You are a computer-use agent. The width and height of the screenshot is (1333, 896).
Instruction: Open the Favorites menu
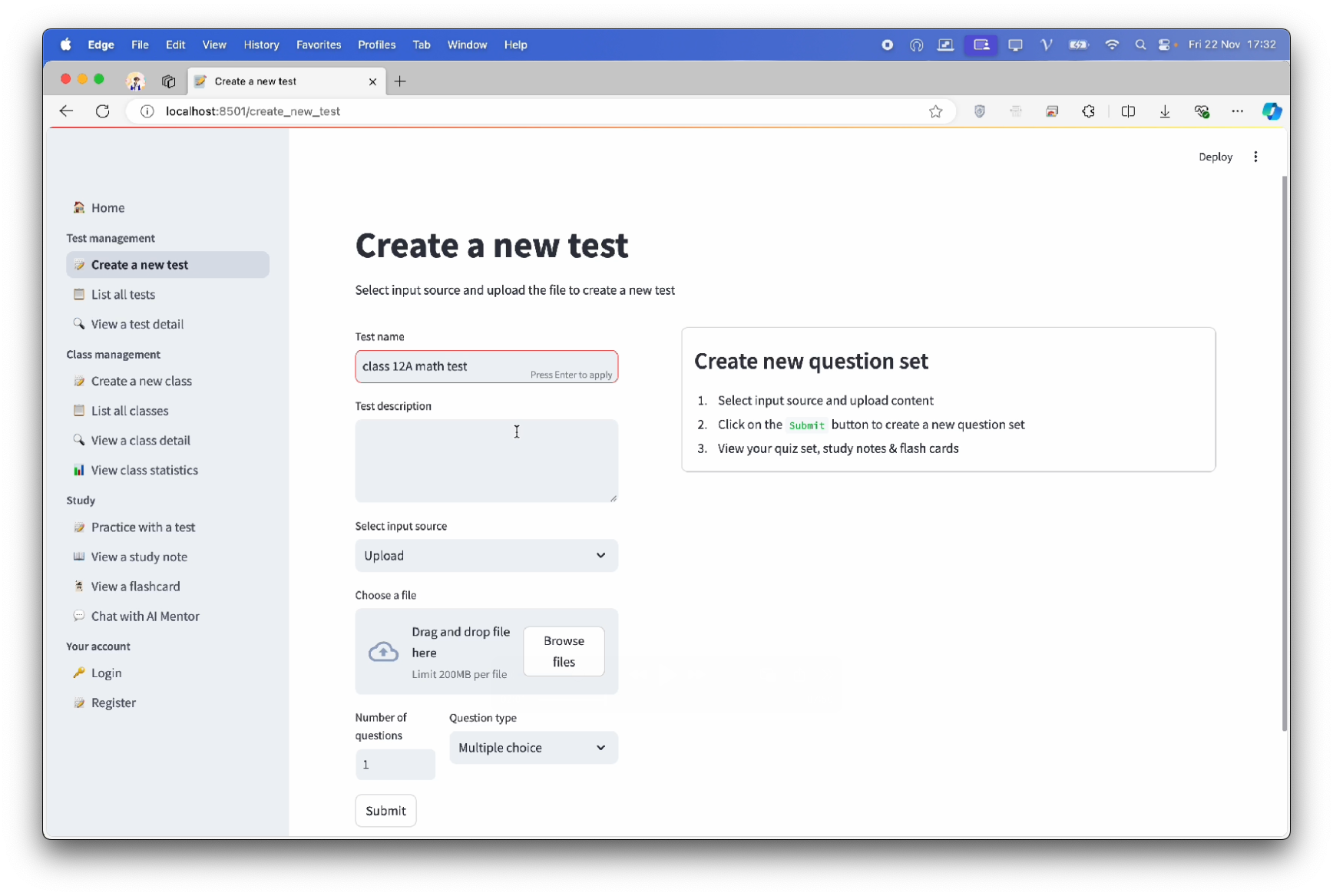click(319, 45)
